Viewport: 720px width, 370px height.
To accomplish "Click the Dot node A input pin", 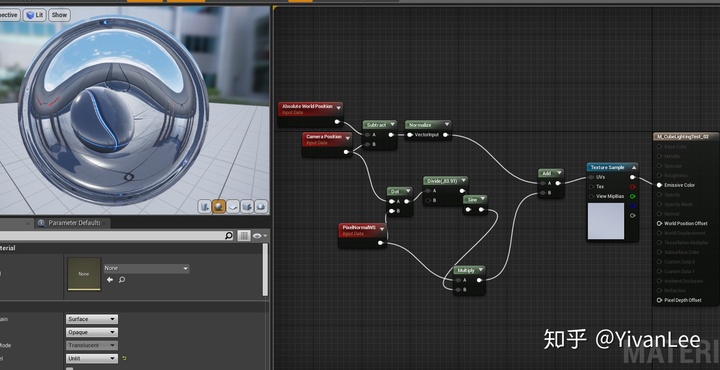I will point(392,202).
